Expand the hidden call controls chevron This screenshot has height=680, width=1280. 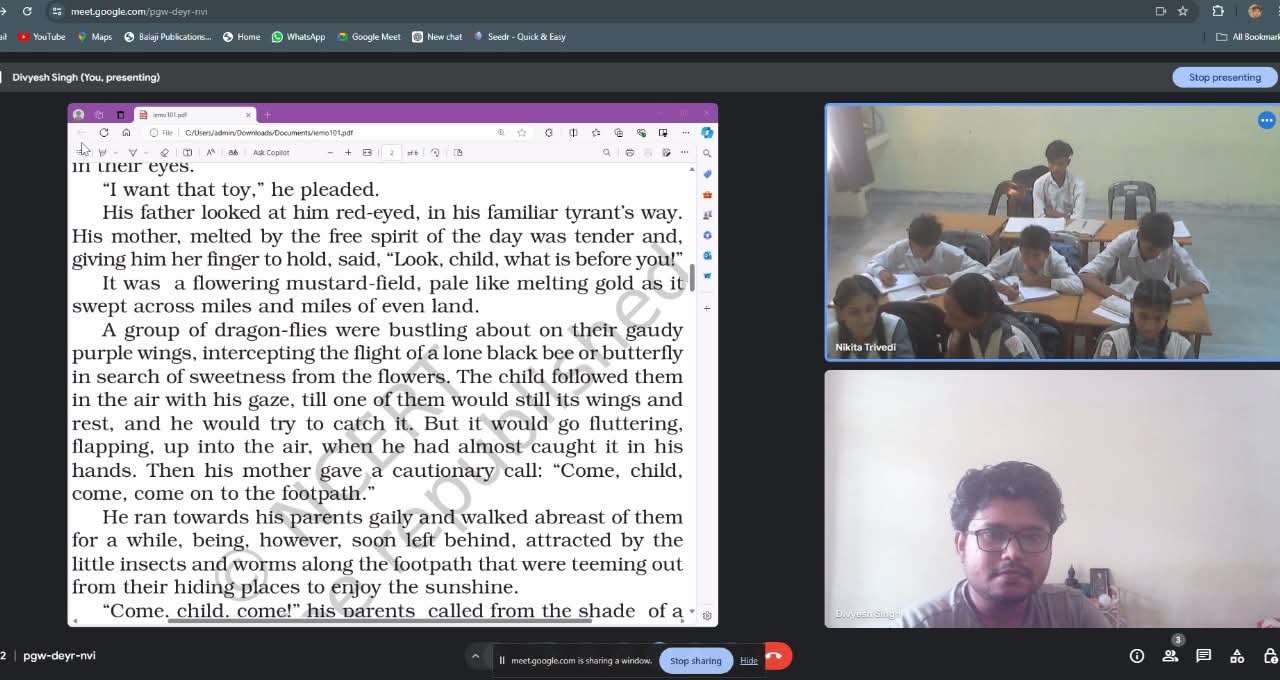pyautogui.click(x=475, y=657)
